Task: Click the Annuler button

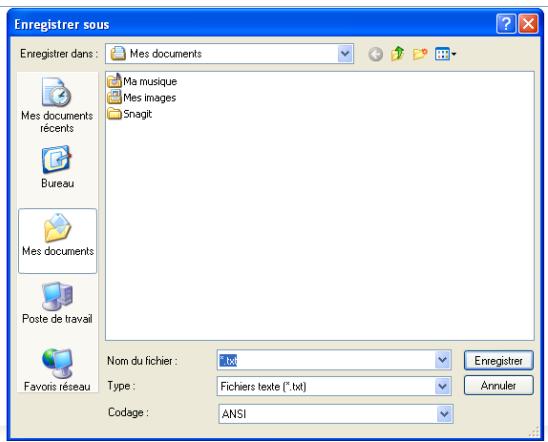Action: click(499, 385)
